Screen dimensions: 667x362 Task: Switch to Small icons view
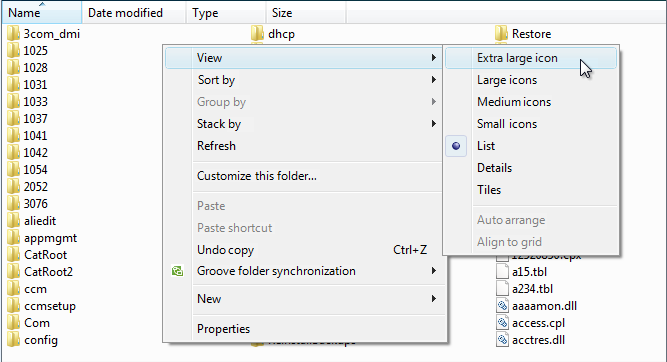coord(530,124)
